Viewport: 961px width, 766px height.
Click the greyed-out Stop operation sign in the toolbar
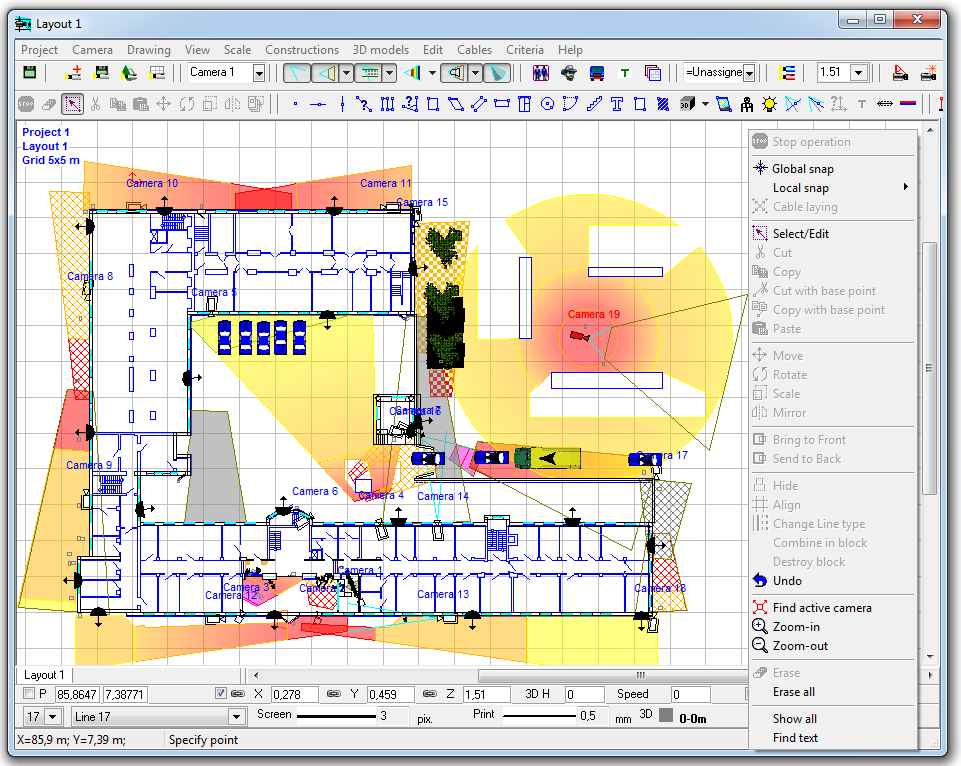(x=26, y=104)
